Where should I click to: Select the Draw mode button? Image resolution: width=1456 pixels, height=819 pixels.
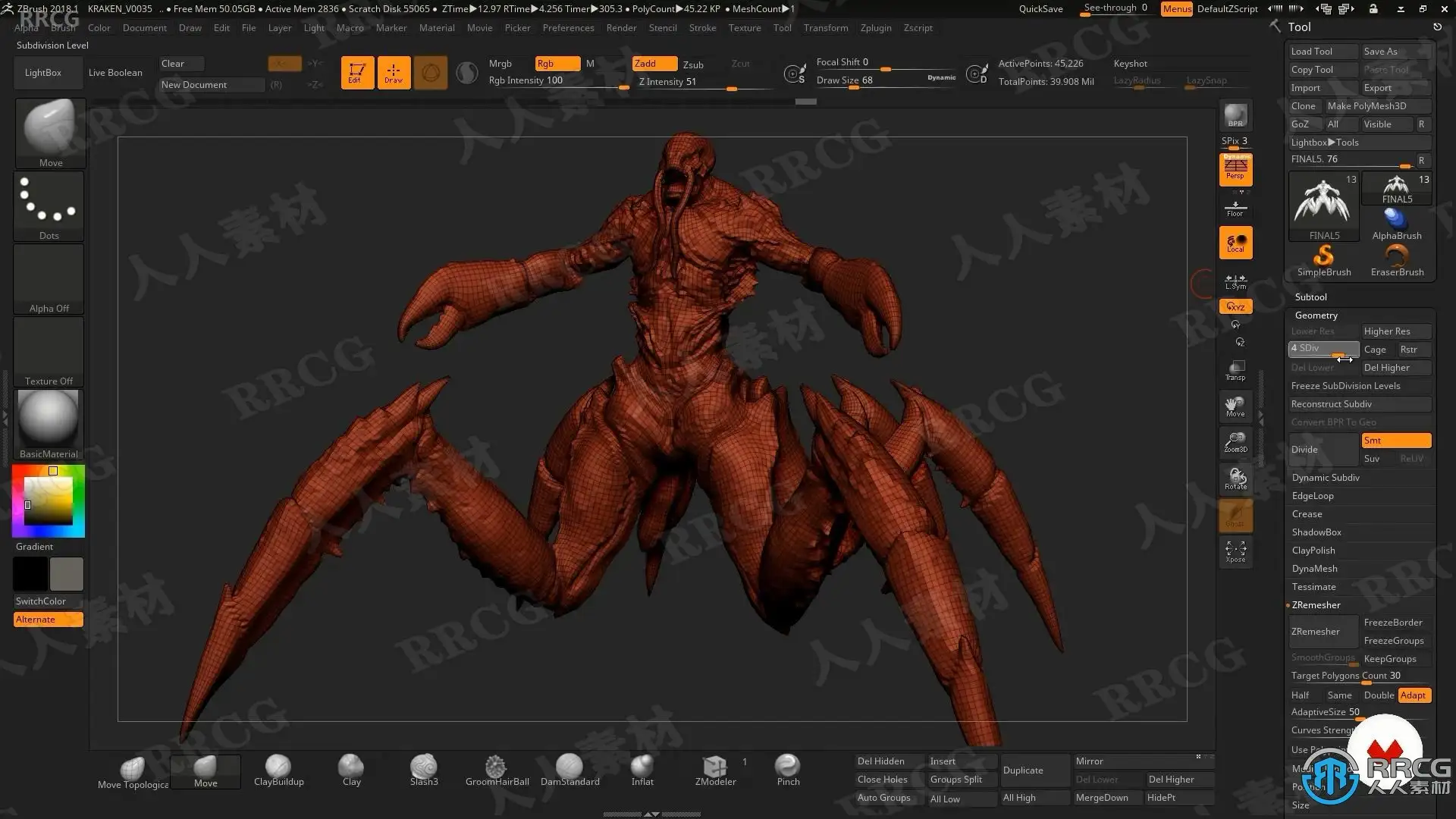(x=394, y=73)
